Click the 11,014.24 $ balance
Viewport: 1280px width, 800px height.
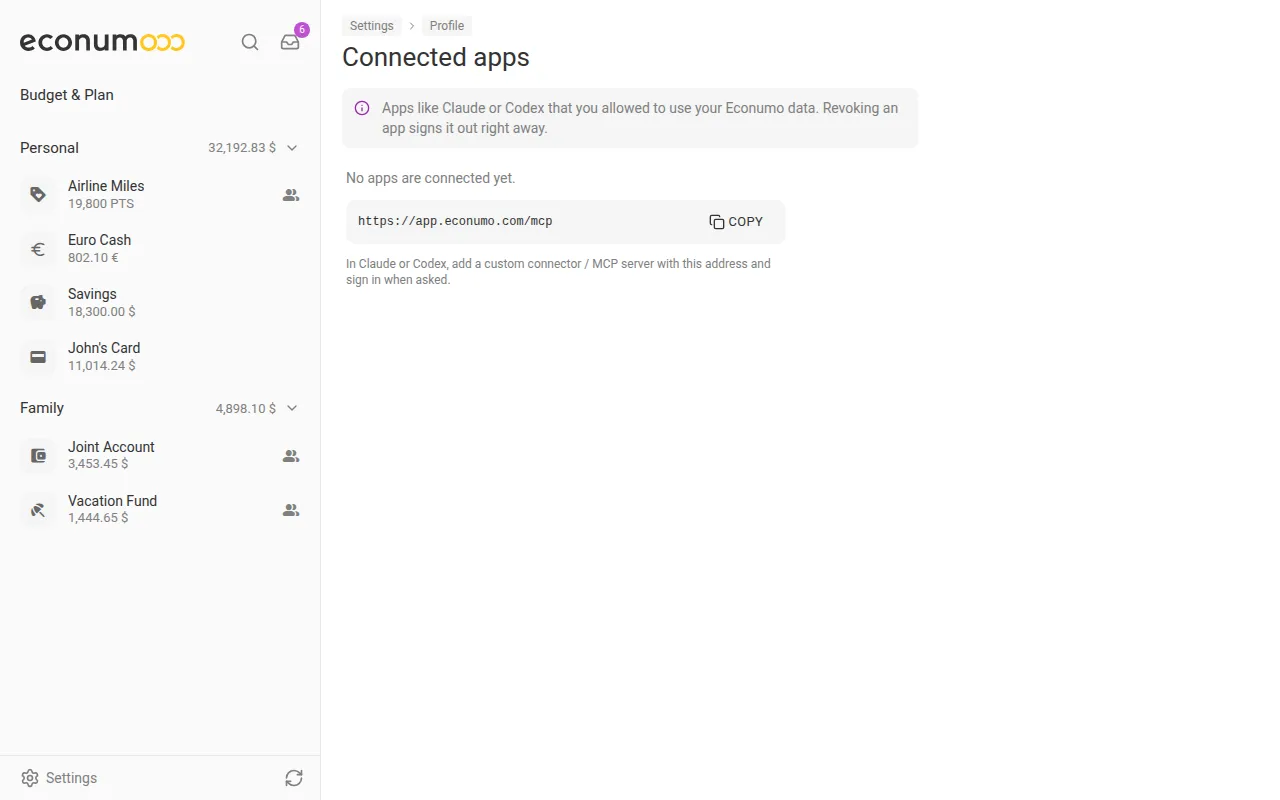[102, 366]
